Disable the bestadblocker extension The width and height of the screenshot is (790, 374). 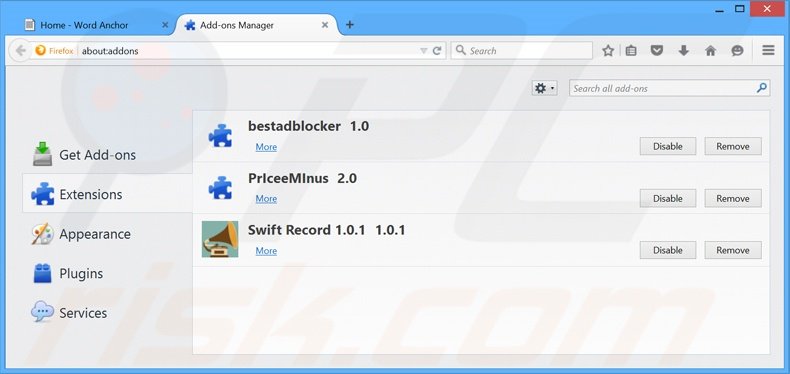668,146
